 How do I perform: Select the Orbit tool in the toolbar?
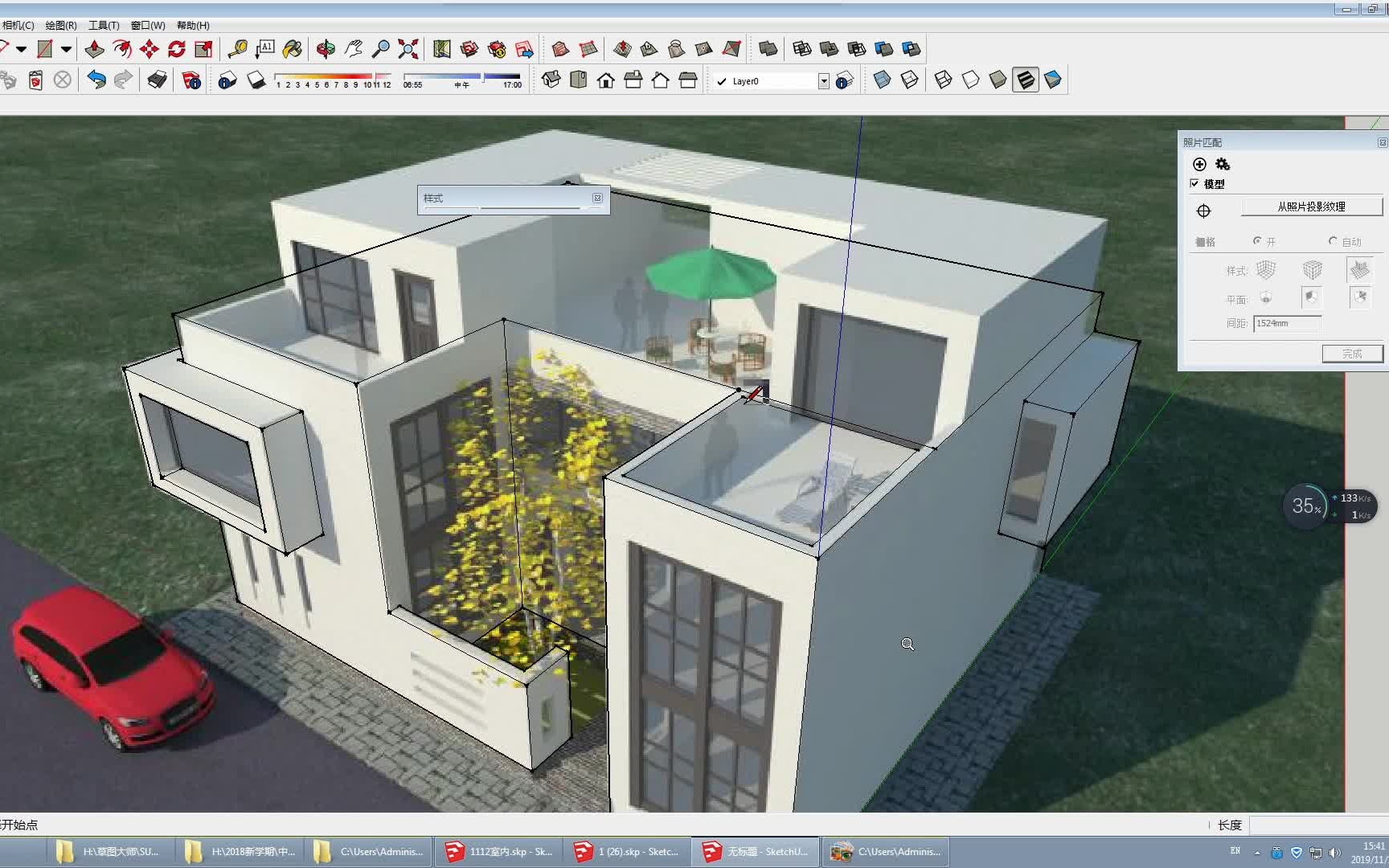coord(326,48)
